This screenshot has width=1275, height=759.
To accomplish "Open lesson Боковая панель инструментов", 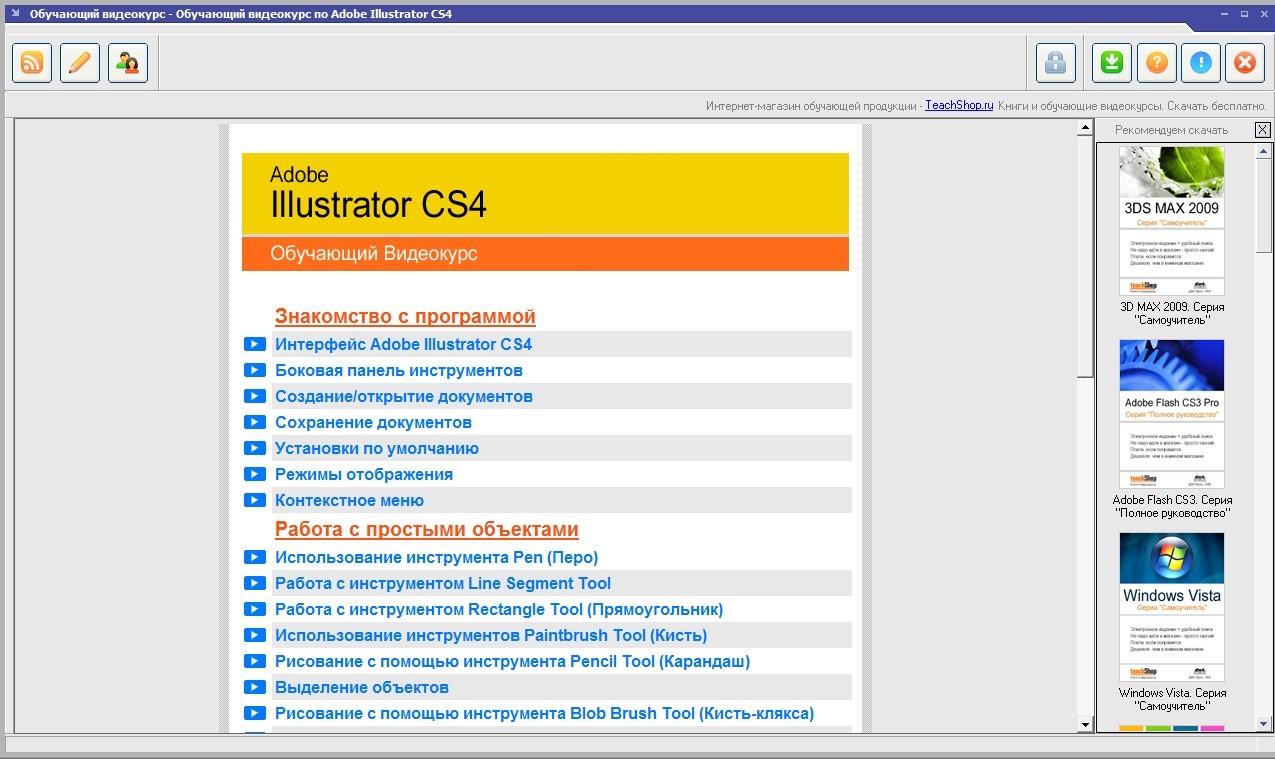I will [x=399, y=370].
